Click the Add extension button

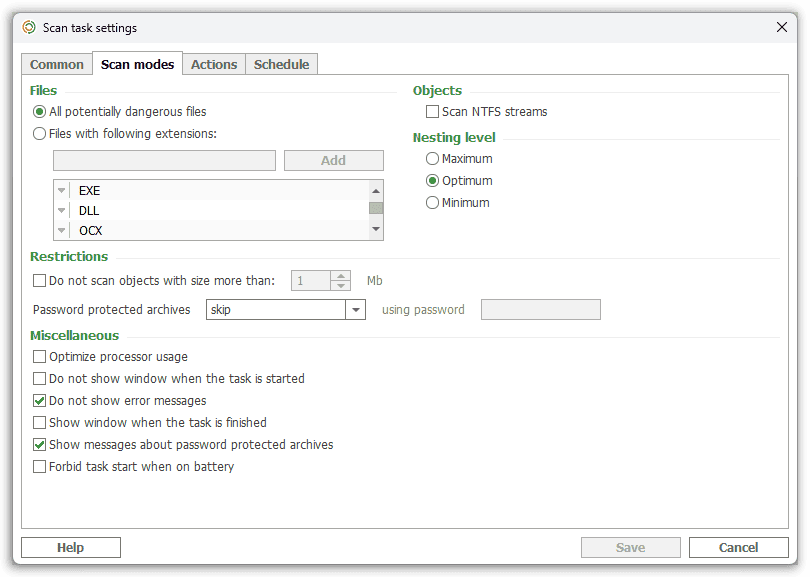334,161
